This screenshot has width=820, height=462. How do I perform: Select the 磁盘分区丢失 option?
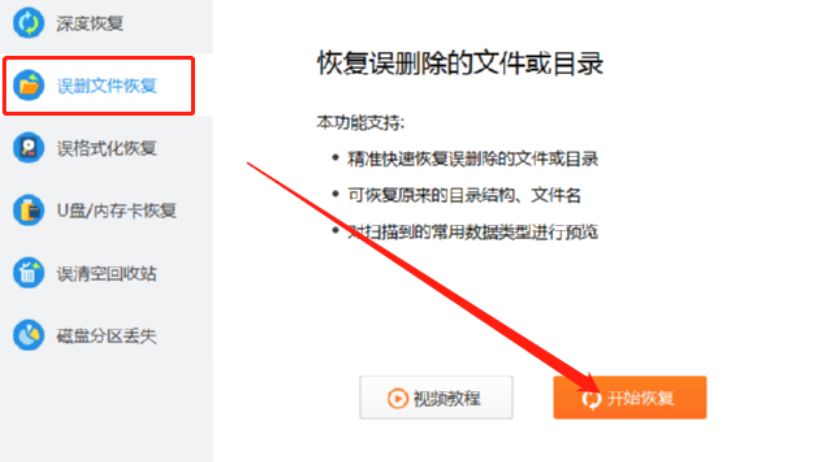(x=106, y=335)
